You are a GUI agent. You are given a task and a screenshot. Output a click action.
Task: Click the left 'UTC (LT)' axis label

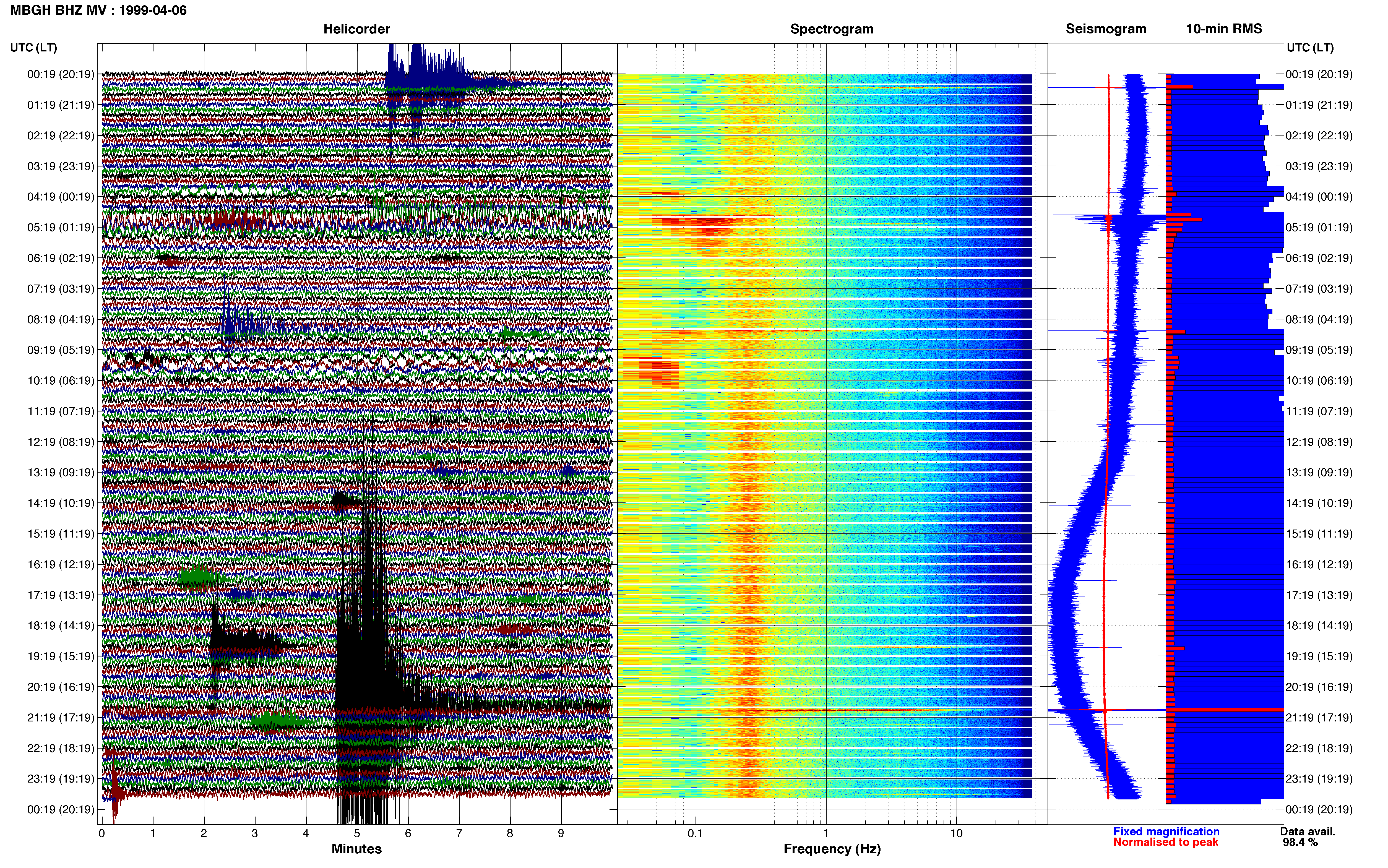click(x=33, y=48)
